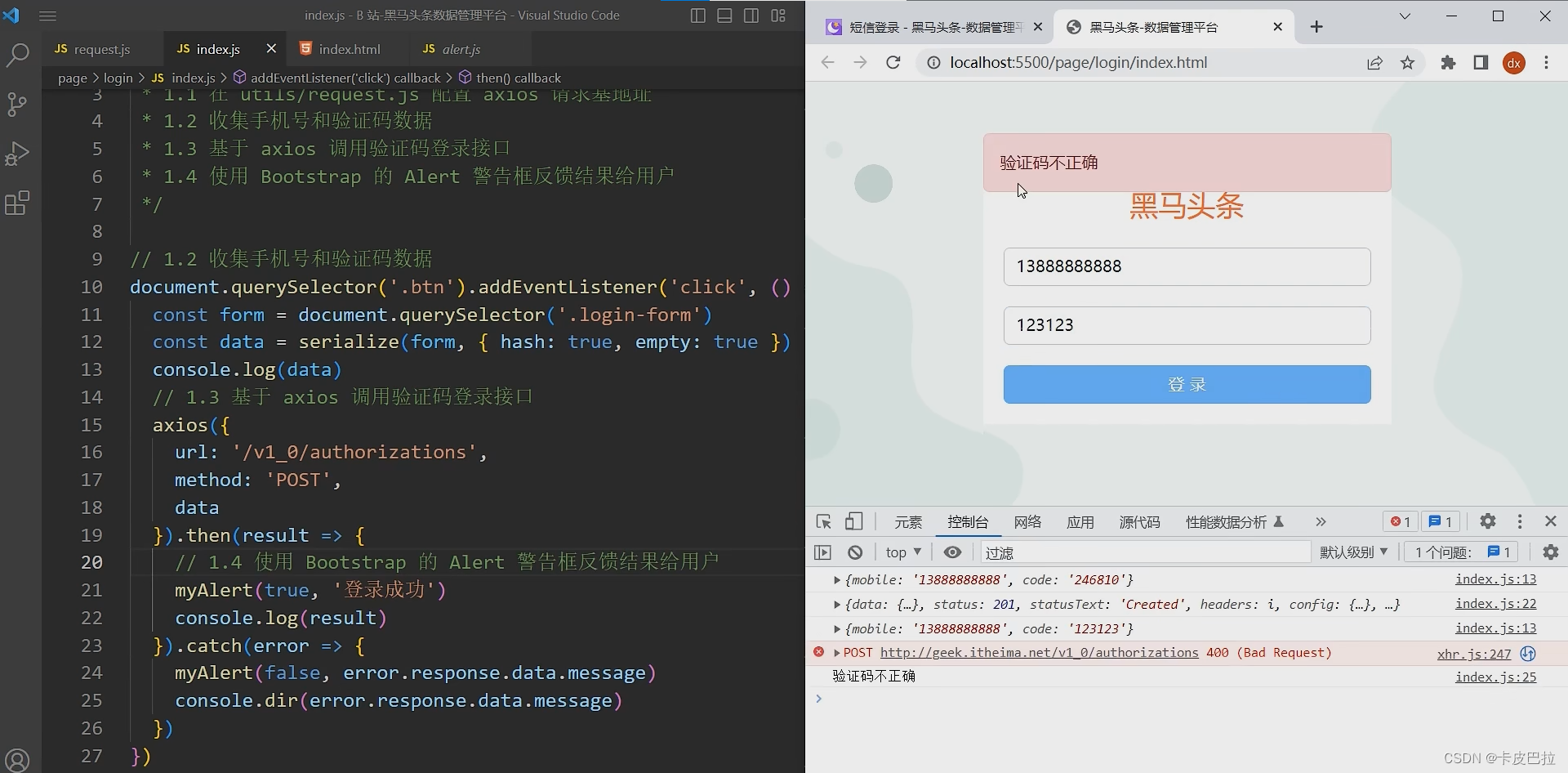Screen dimensions: 1568x773
Task: Open the dx profile avatar
Action: tap(1514, 63)
